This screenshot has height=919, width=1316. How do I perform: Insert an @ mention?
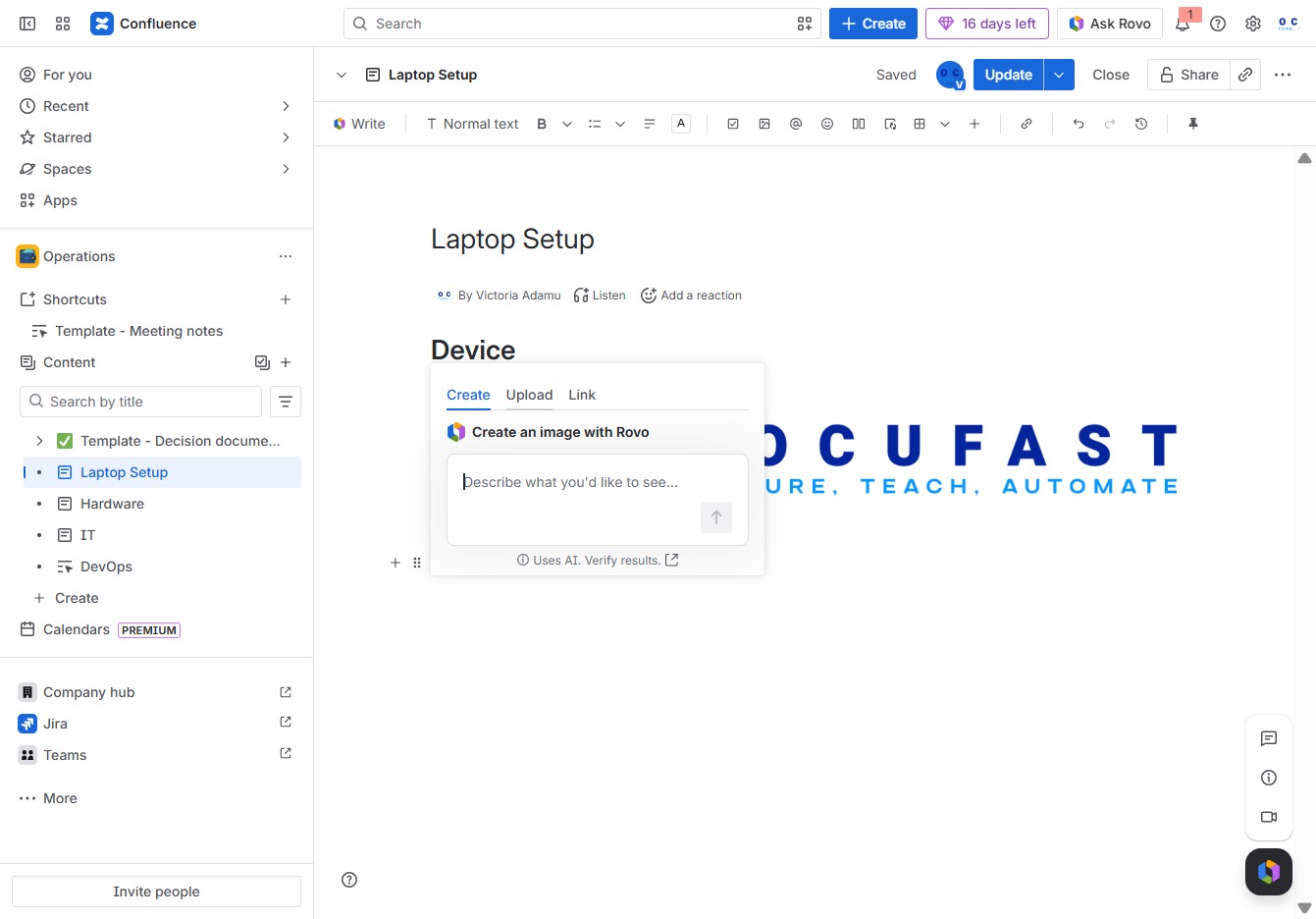(x=796, y=124)
